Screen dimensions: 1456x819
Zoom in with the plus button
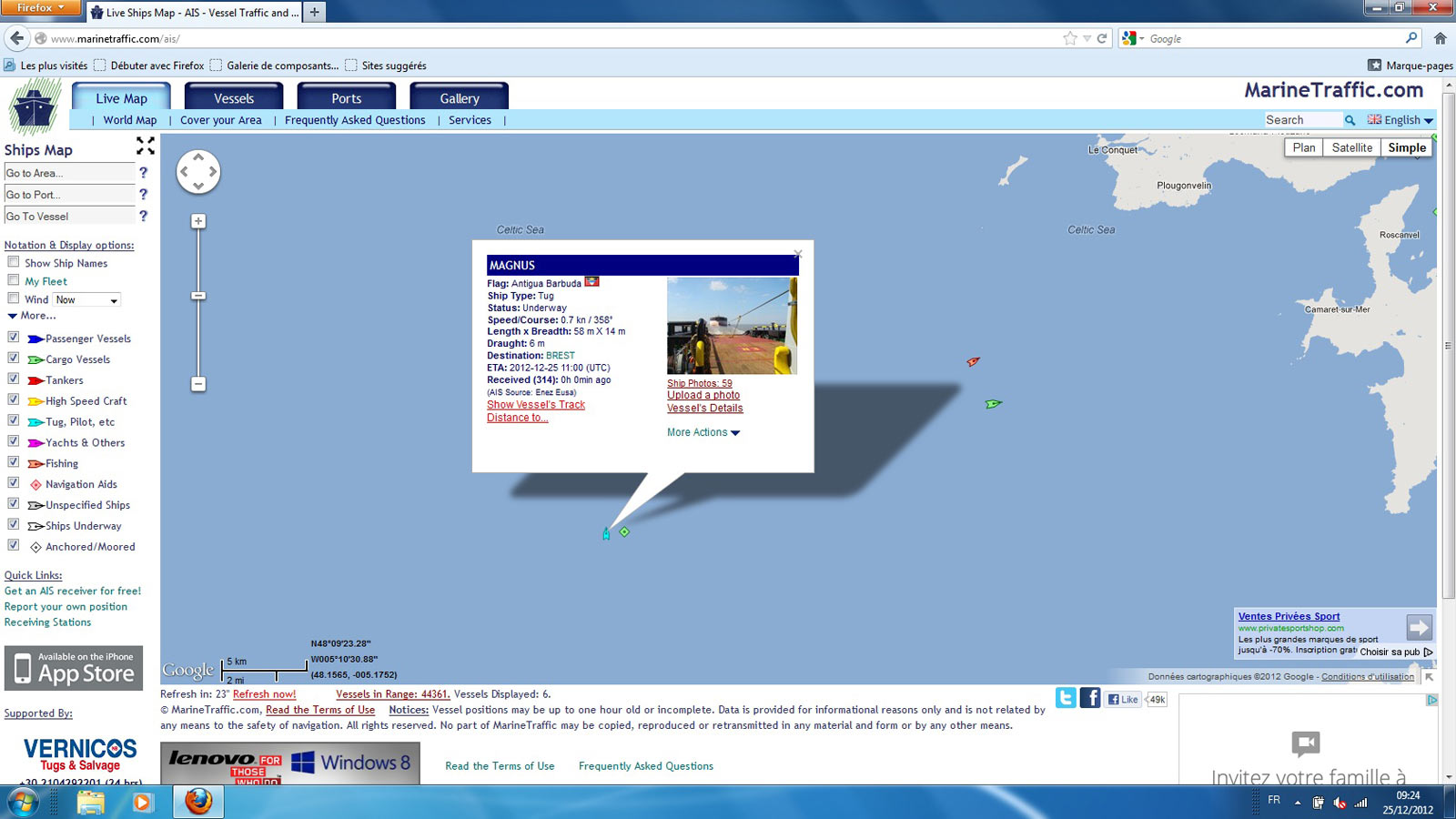(x=198, y=221)
